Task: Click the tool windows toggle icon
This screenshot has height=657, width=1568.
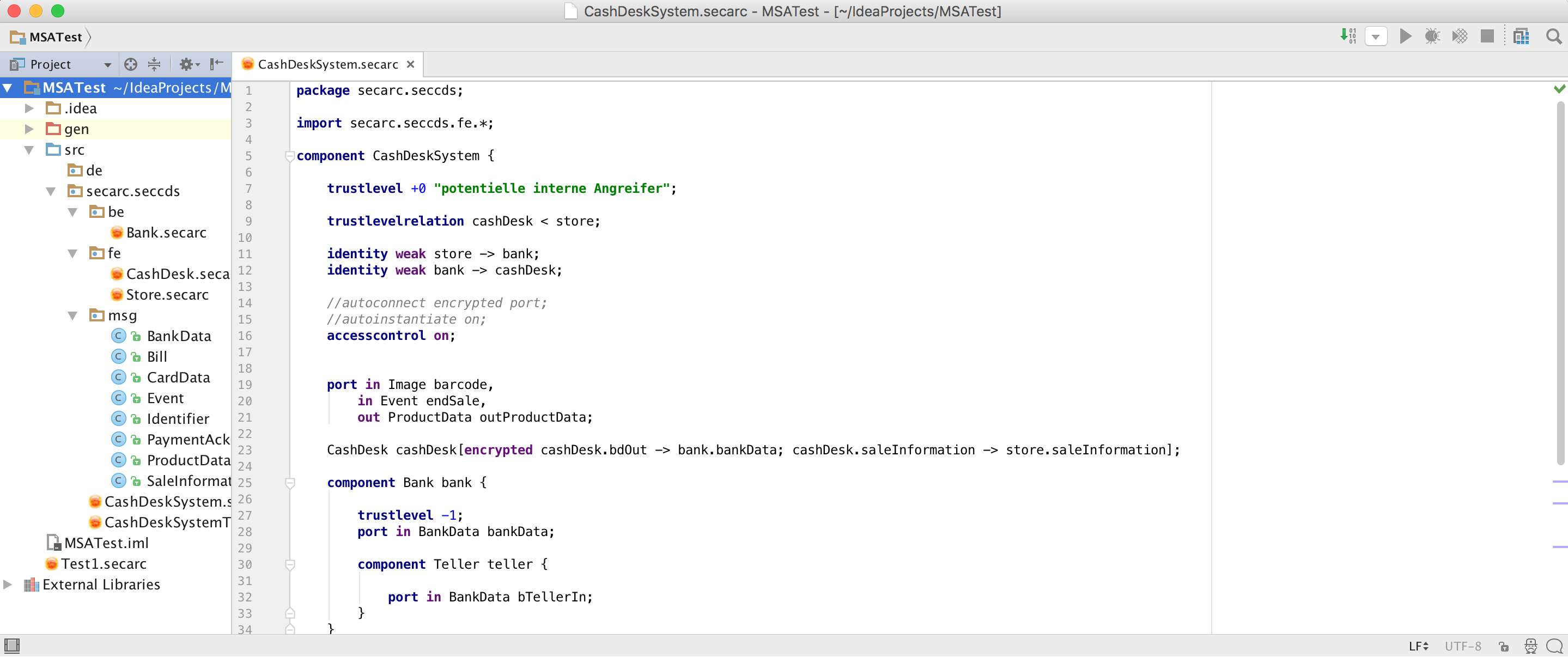Action: point(11,646)
